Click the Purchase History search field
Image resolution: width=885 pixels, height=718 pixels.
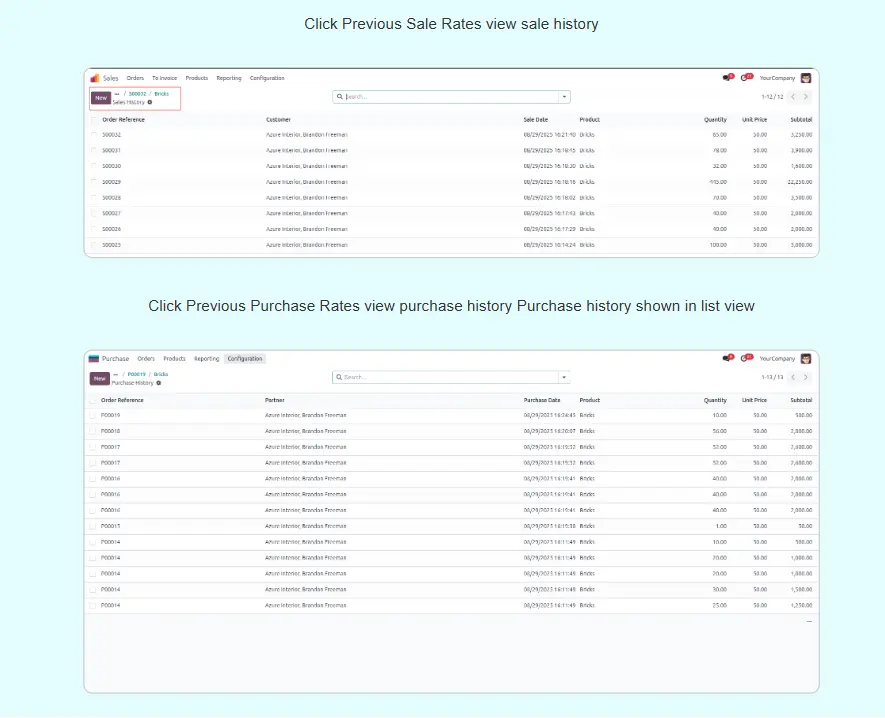[x=448, y=377]
